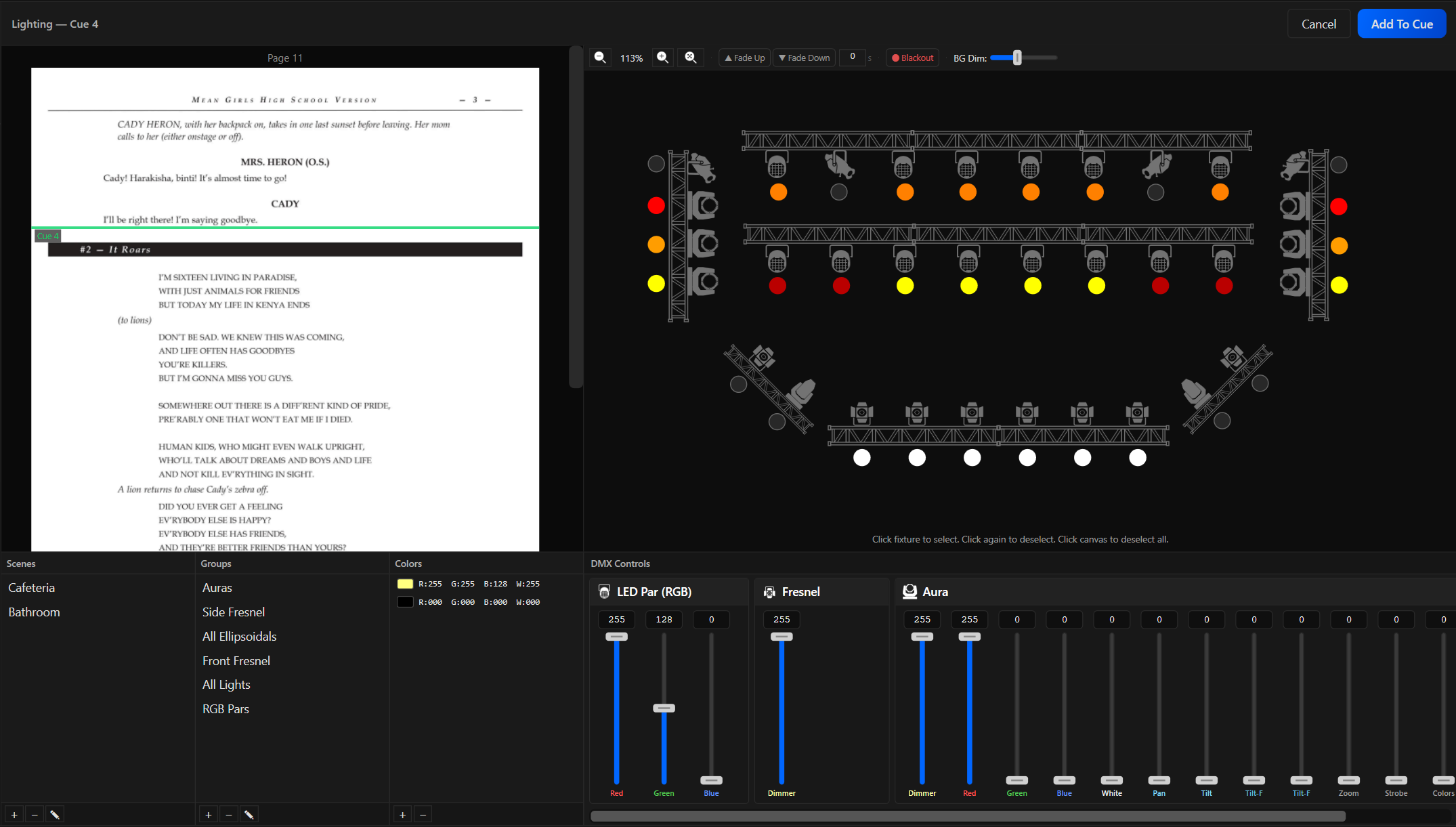1456x827 pixels.
Task: Click the edit pencil icon under Groups
Action: click(249, 815)
